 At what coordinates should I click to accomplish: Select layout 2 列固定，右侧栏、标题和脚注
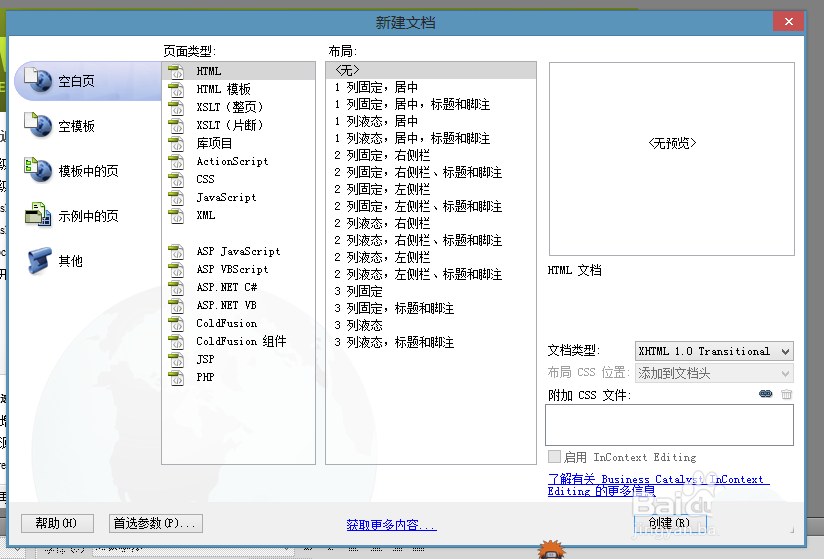pos(431,172)
